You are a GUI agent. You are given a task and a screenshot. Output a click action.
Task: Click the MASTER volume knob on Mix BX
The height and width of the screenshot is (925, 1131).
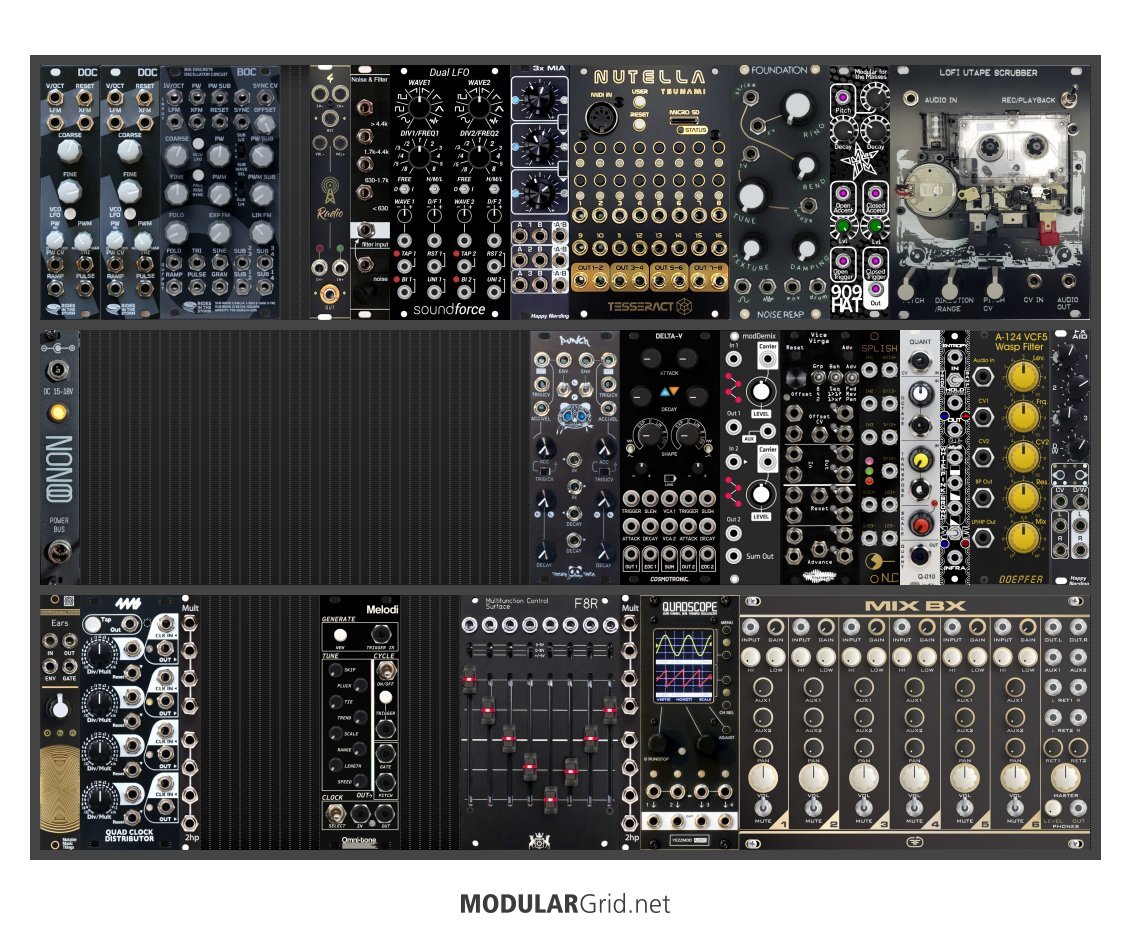pos(1065,777)
